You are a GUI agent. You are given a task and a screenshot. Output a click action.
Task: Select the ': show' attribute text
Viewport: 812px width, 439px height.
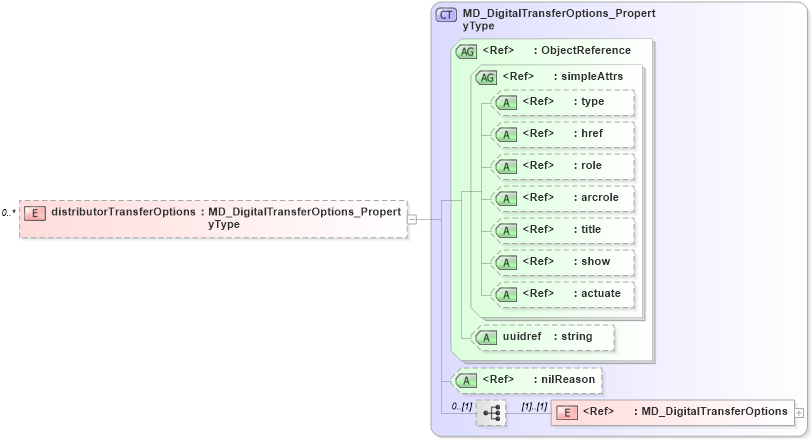592,261
